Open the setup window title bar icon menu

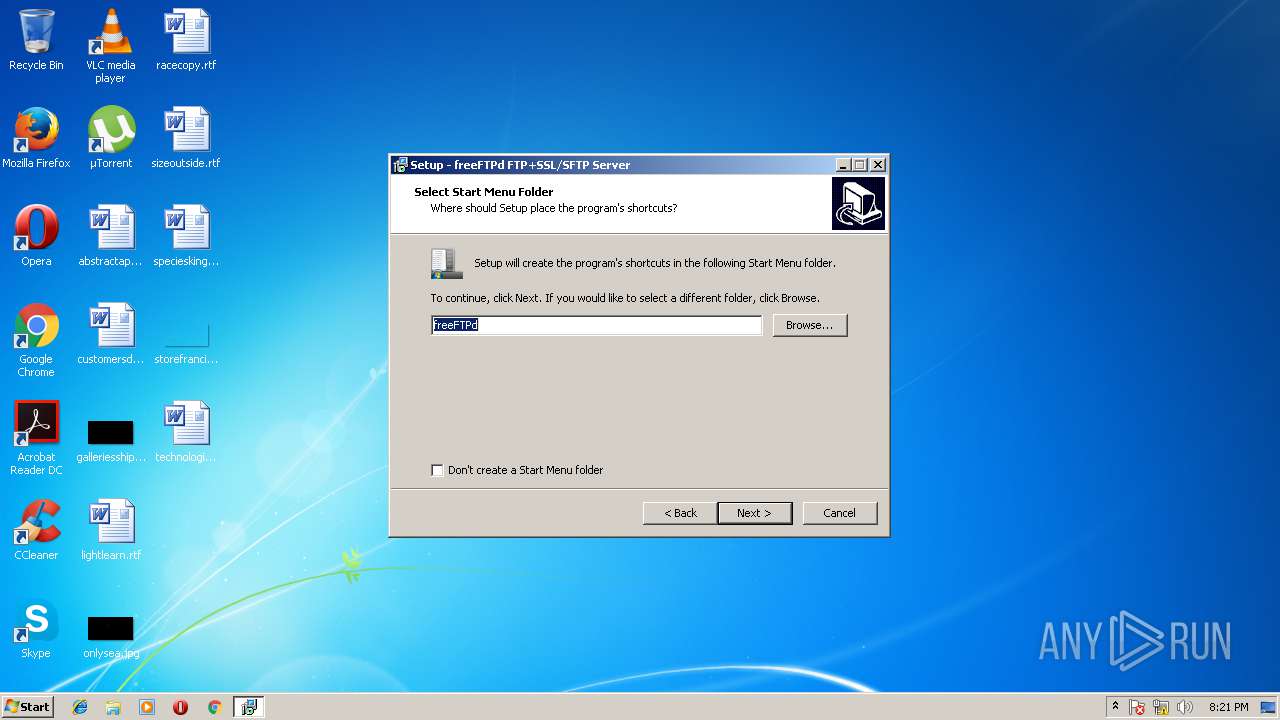pyautogui.click(x=400, y=165)
